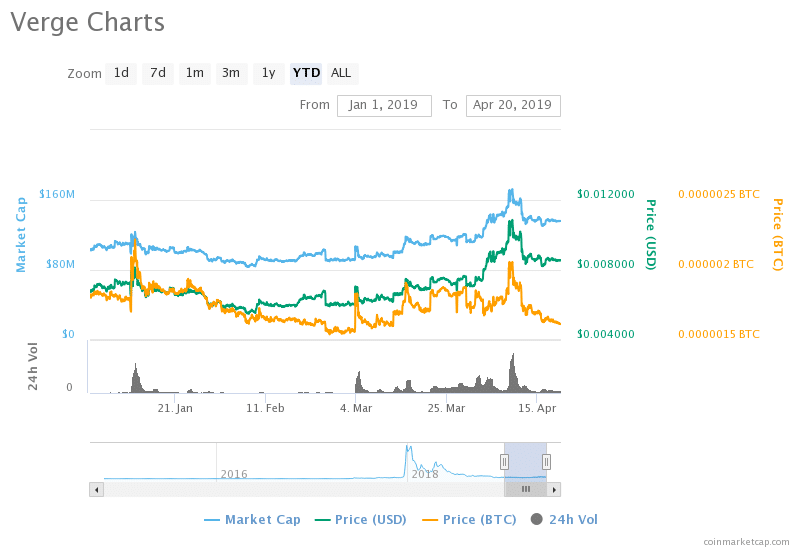Screen dimensions: 800x550
Task: Click the navigator scroll left arrow
Action: [96, 490]
